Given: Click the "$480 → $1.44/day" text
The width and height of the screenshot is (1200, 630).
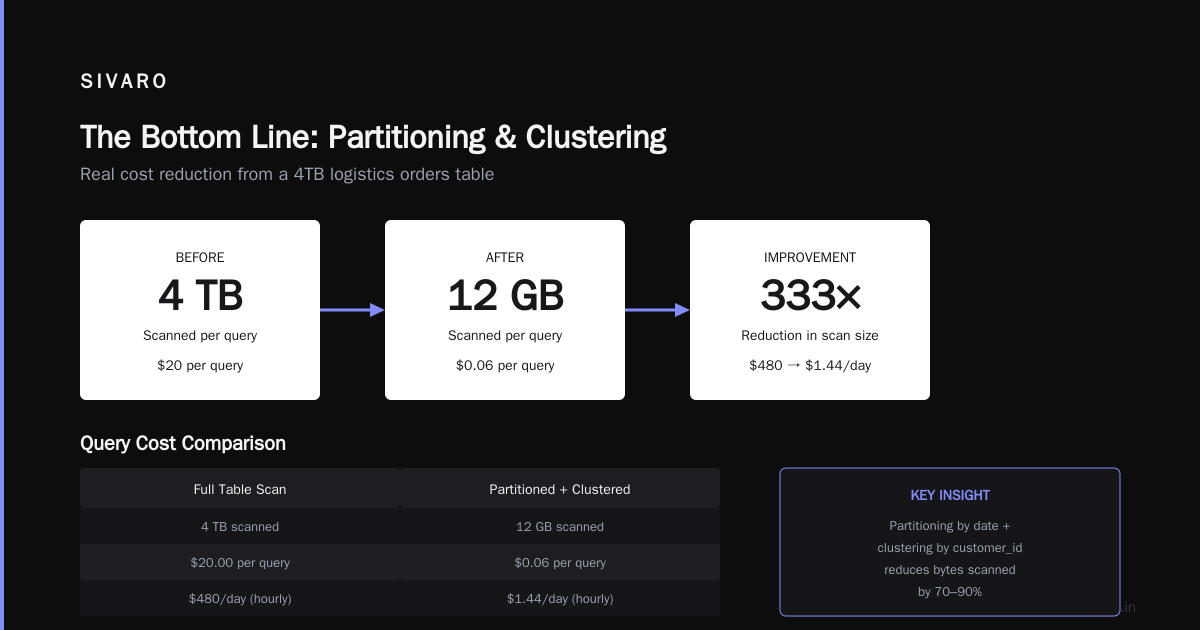Looking at the screenshot, I should pyautogui.click(x=810, y=365).
